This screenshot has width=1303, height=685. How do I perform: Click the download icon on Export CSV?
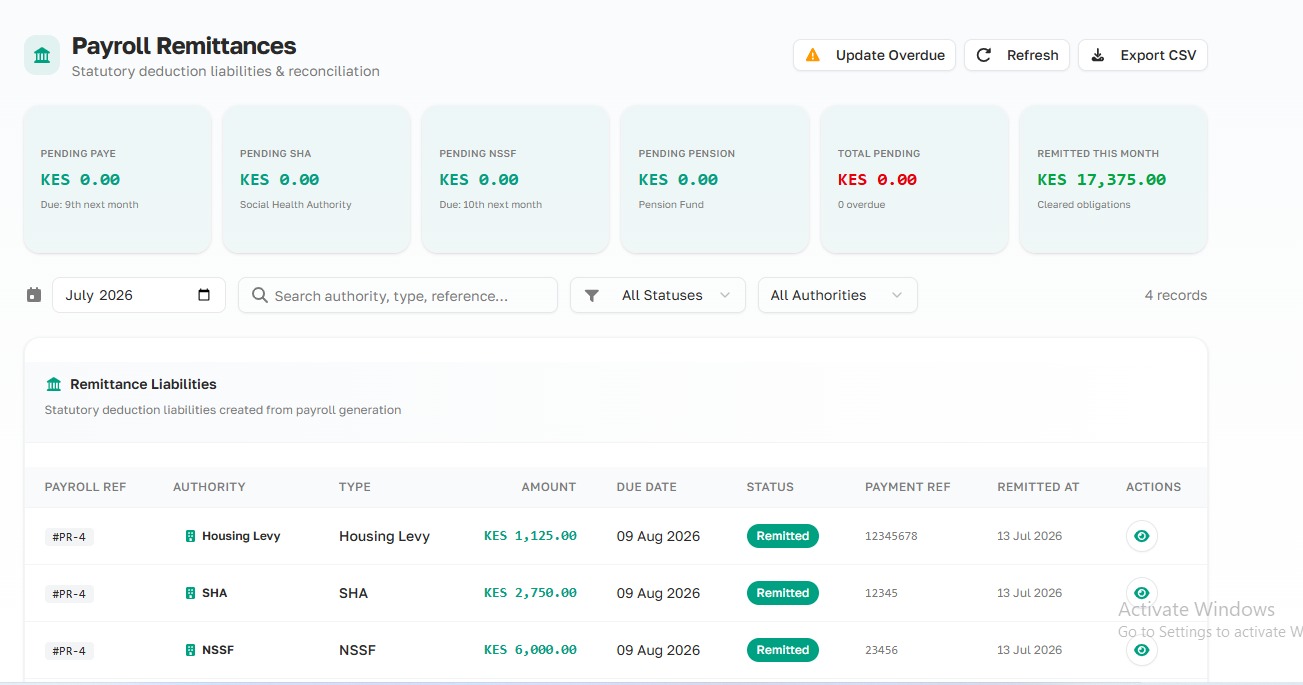1098,55
